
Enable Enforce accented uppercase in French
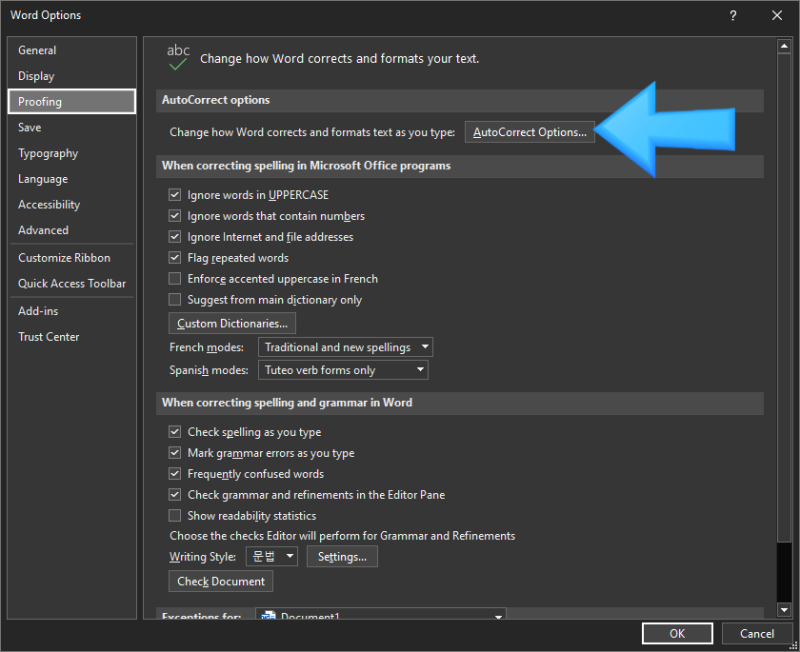175,279
